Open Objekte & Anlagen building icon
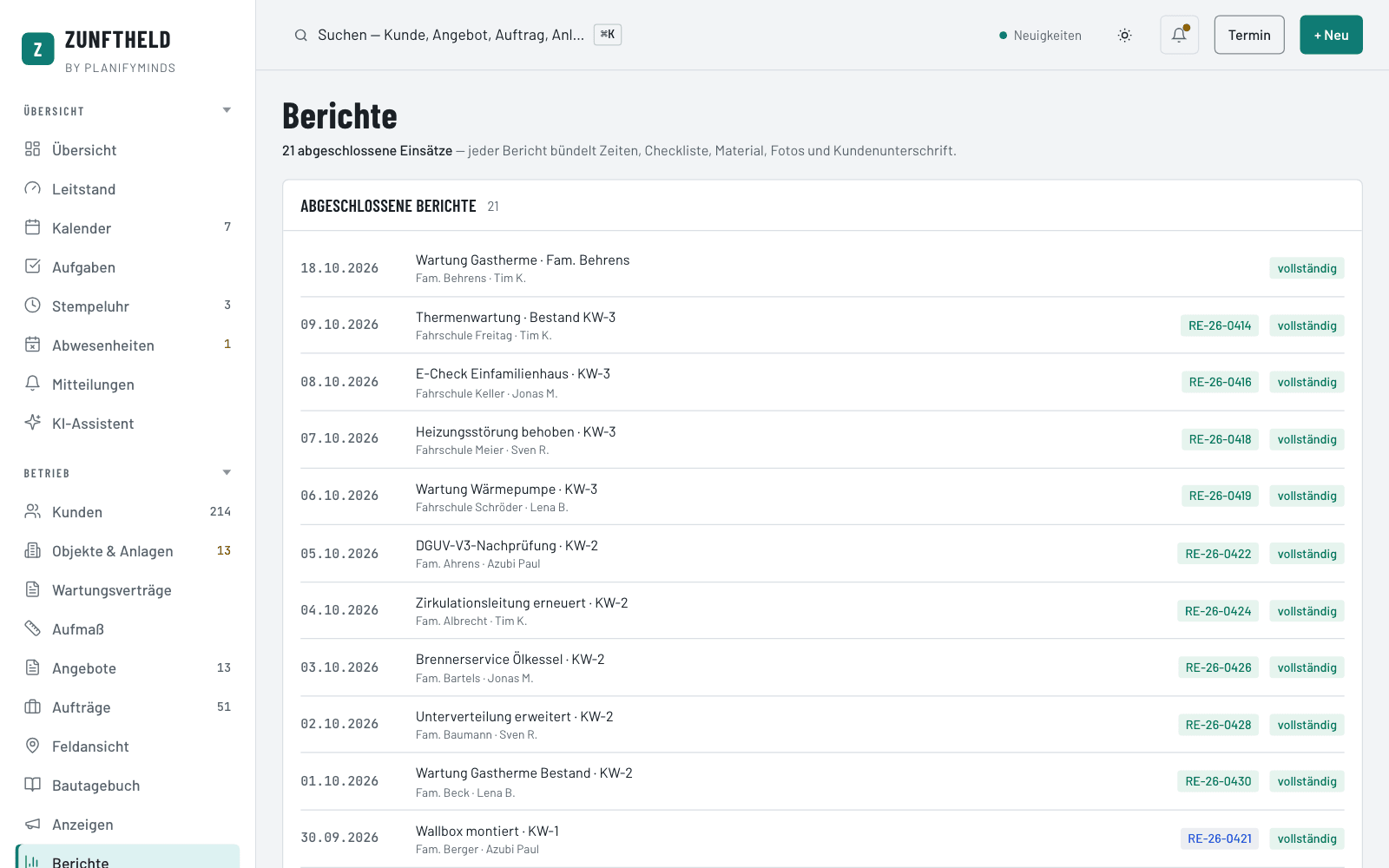The height and width of the screenshot is (868, 1389). pos(32,550)
